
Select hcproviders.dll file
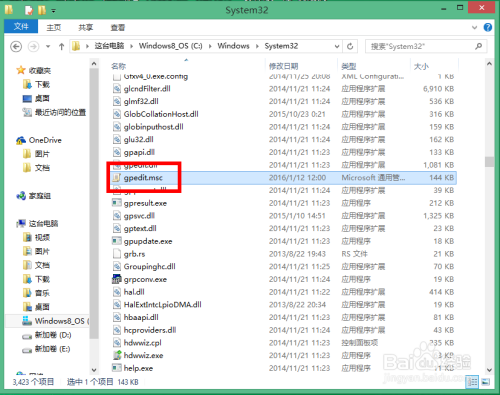150,330
